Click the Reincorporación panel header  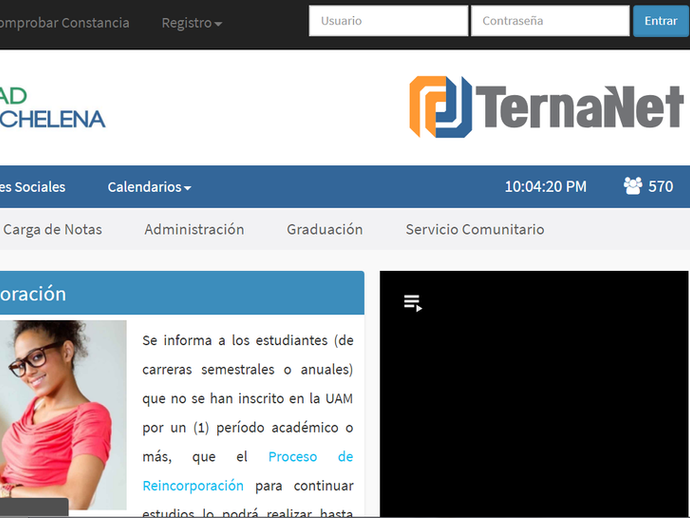click(182, 293)
